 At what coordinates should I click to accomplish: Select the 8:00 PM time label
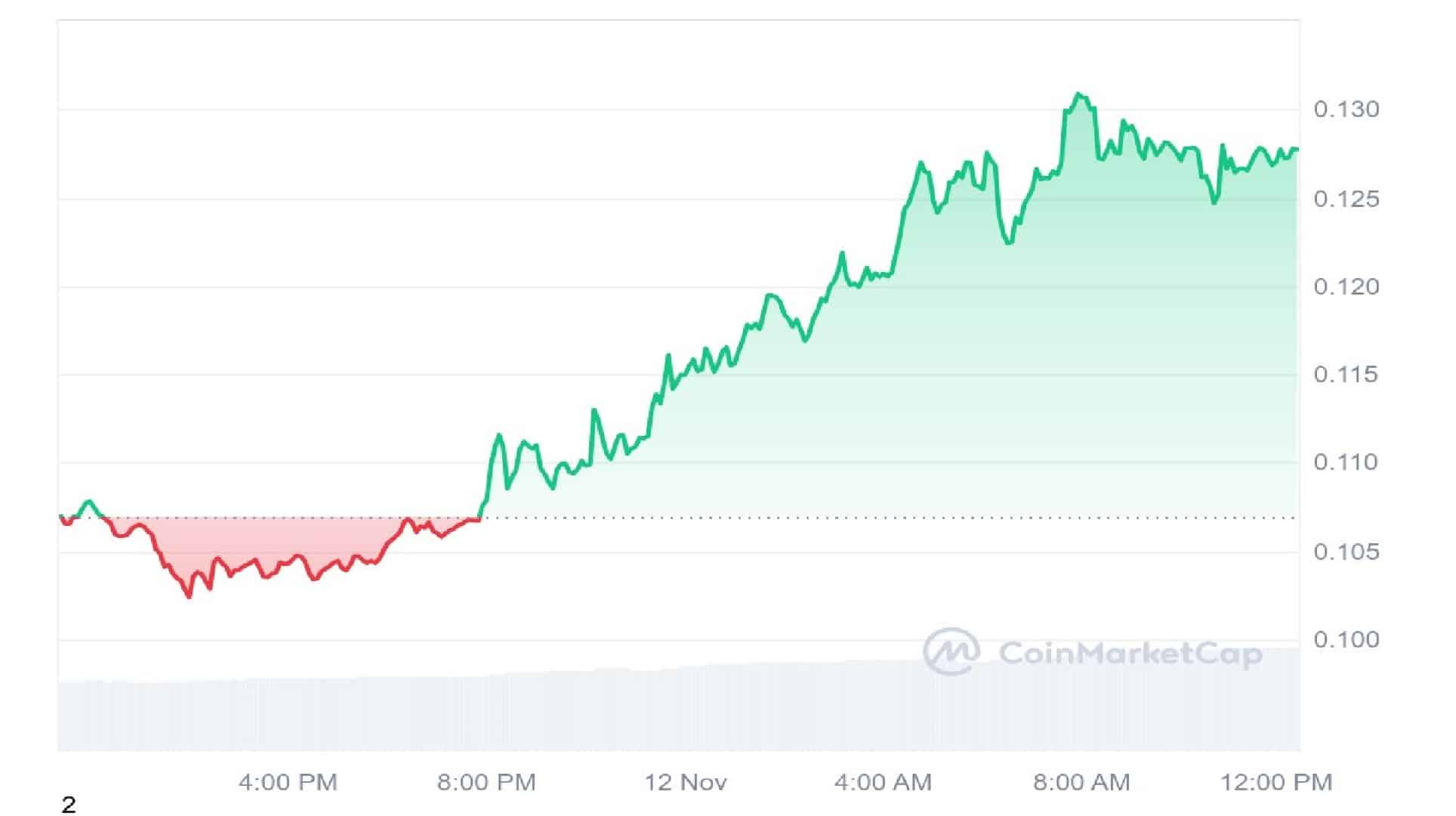486,783
